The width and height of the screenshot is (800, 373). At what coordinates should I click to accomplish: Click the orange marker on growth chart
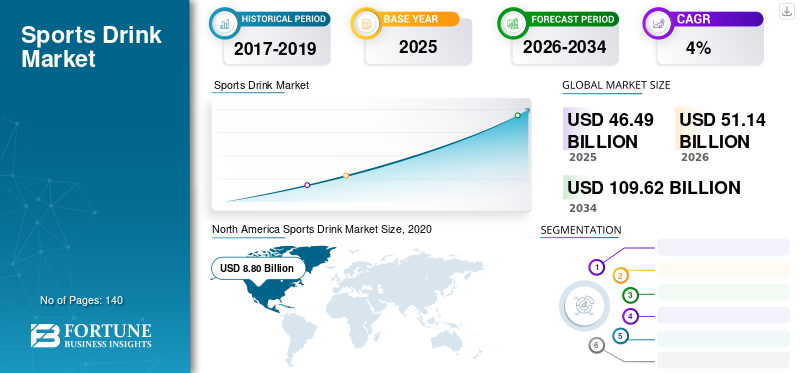pyautogui.click(x=346, y=176)
